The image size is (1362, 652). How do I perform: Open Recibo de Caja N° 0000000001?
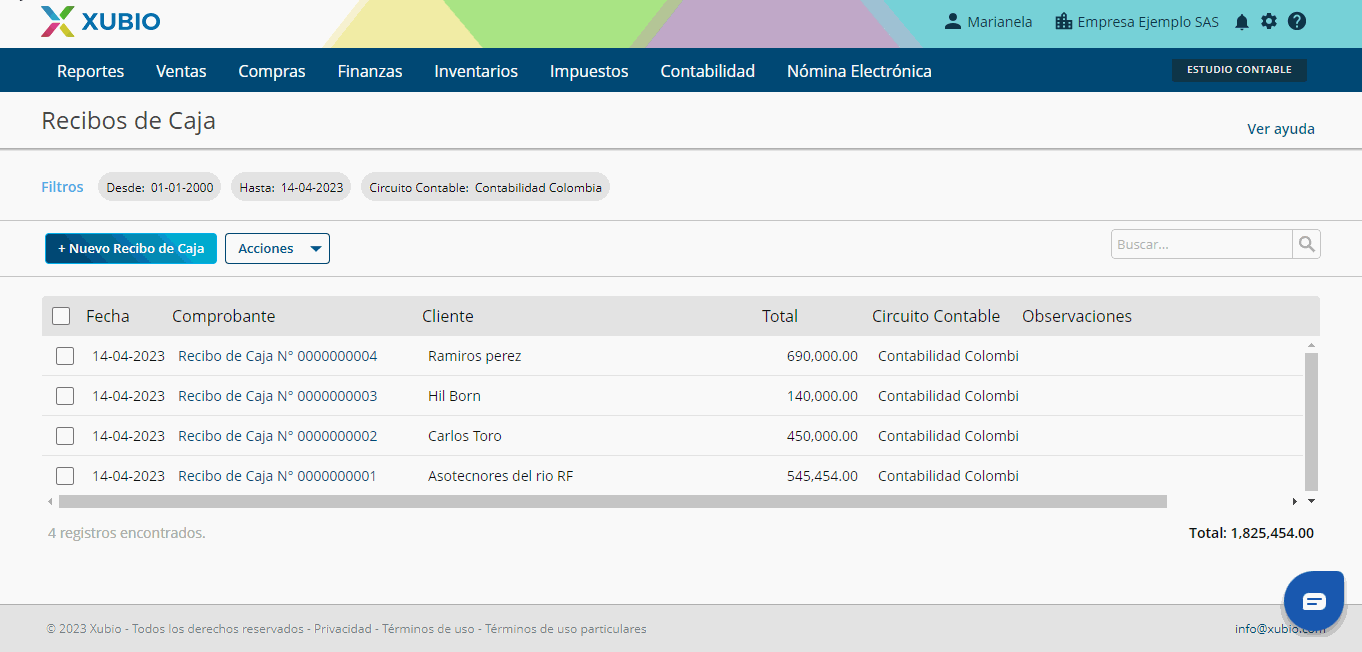(278, 476)
